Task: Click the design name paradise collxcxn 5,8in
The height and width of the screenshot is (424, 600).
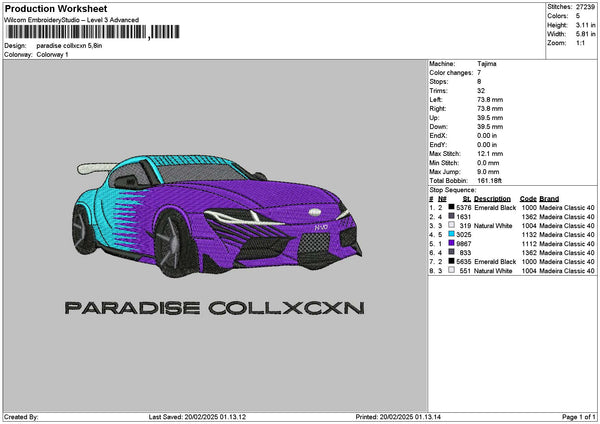Action: [69, 46]
